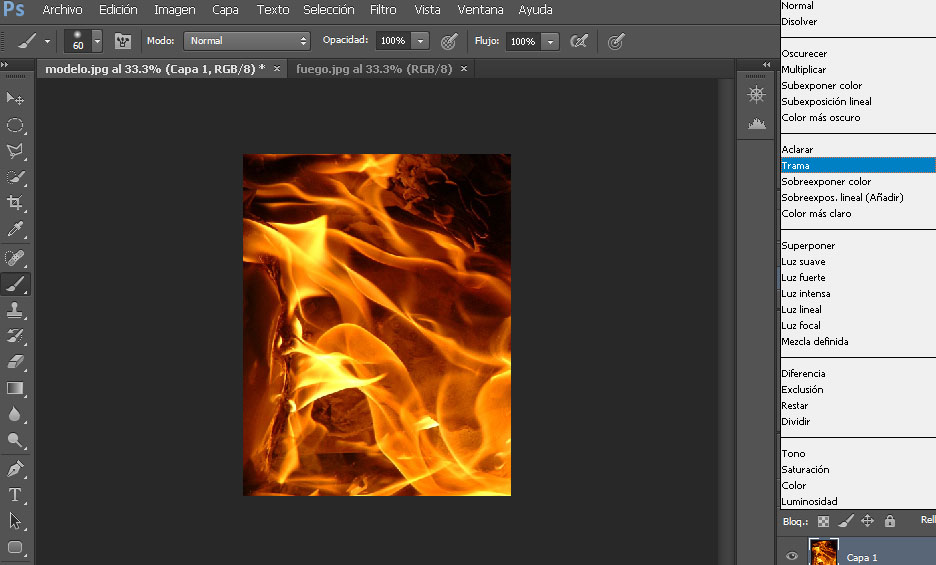This screenshot has width=936, height=565.
Task: Select the Eraser tool
Action: [x=15, y=362]
